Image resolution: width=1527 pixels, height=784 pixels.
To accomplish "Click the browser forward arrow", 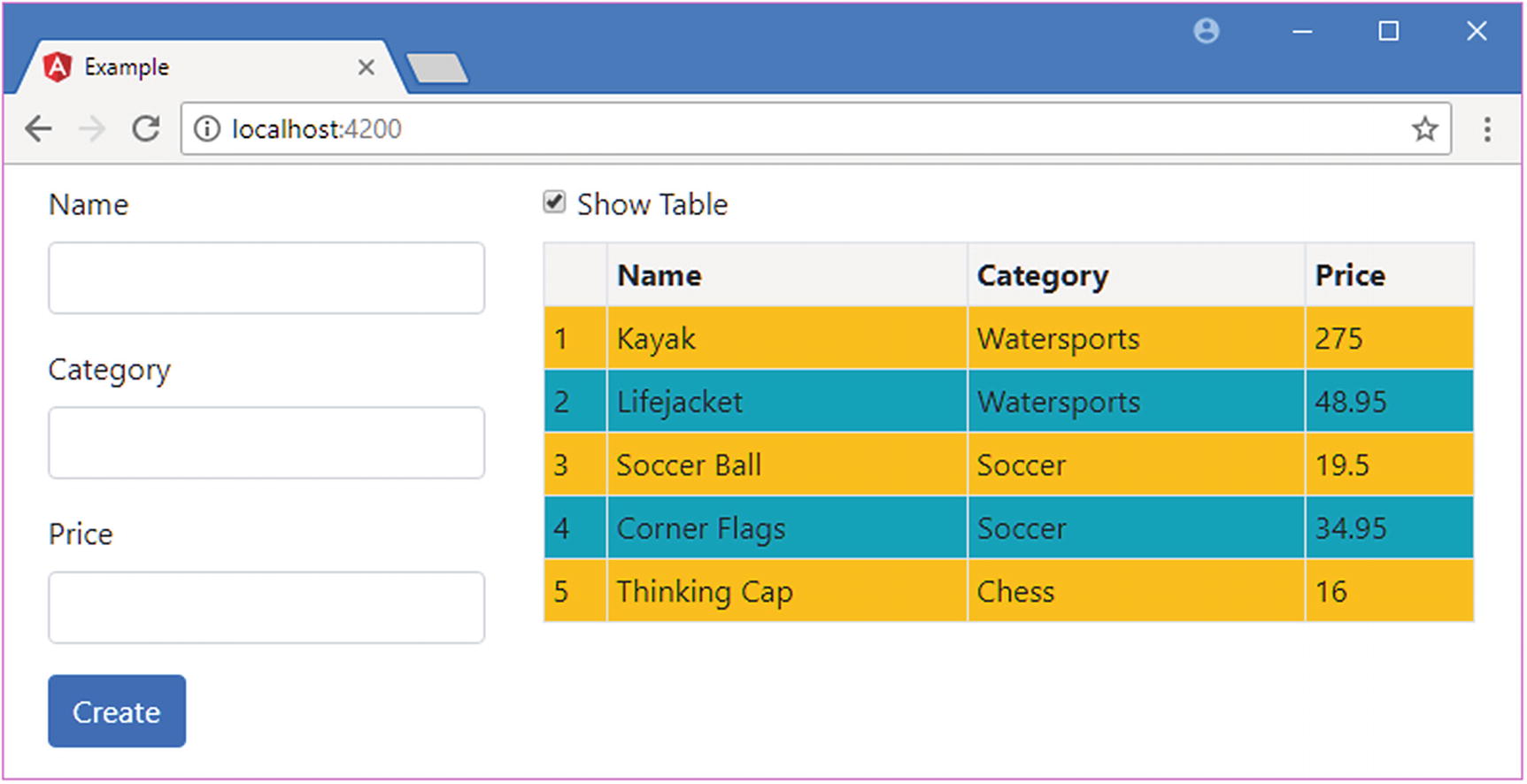I will pos(92,129).
